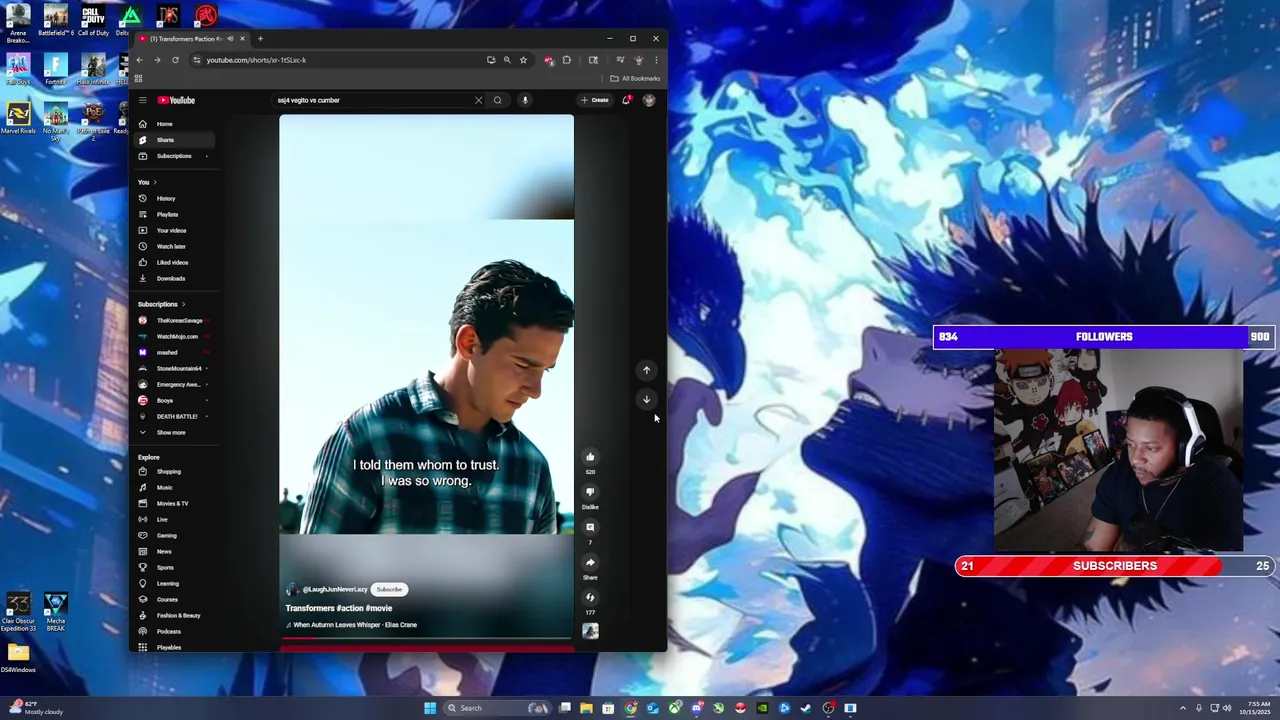Open the Fortnite desktop shortcut
Screen dimensions: 1280x720
pyautogui.click(x=55, y=70)
